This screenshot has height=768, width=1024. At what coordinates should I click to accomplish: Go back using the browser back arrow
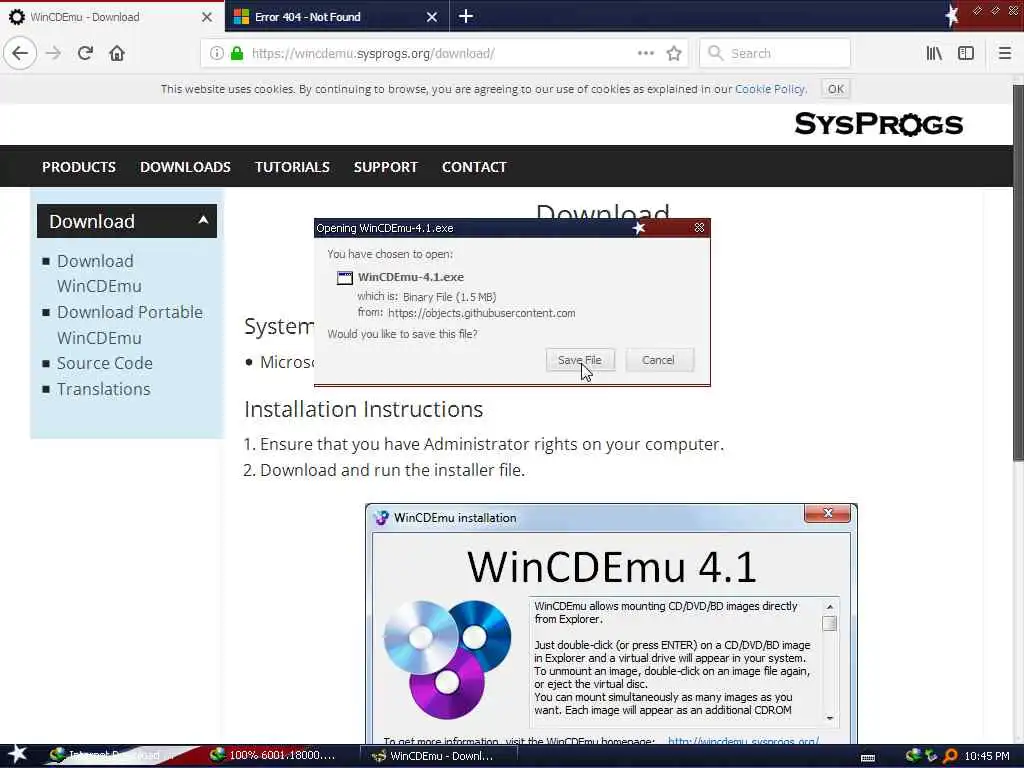point(20,53)
